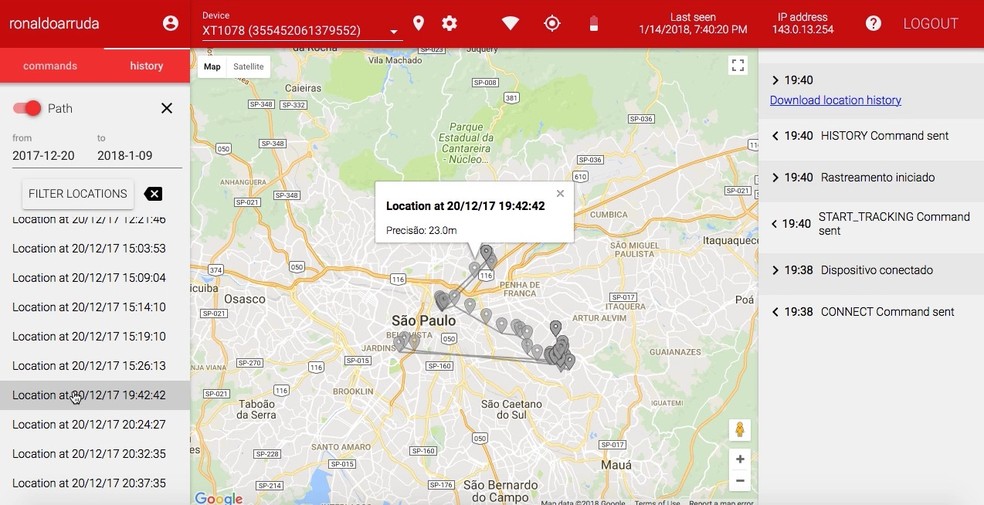
Task: Select Location at 20/12/17 15:14:10
Action: [x=95, y=307]
